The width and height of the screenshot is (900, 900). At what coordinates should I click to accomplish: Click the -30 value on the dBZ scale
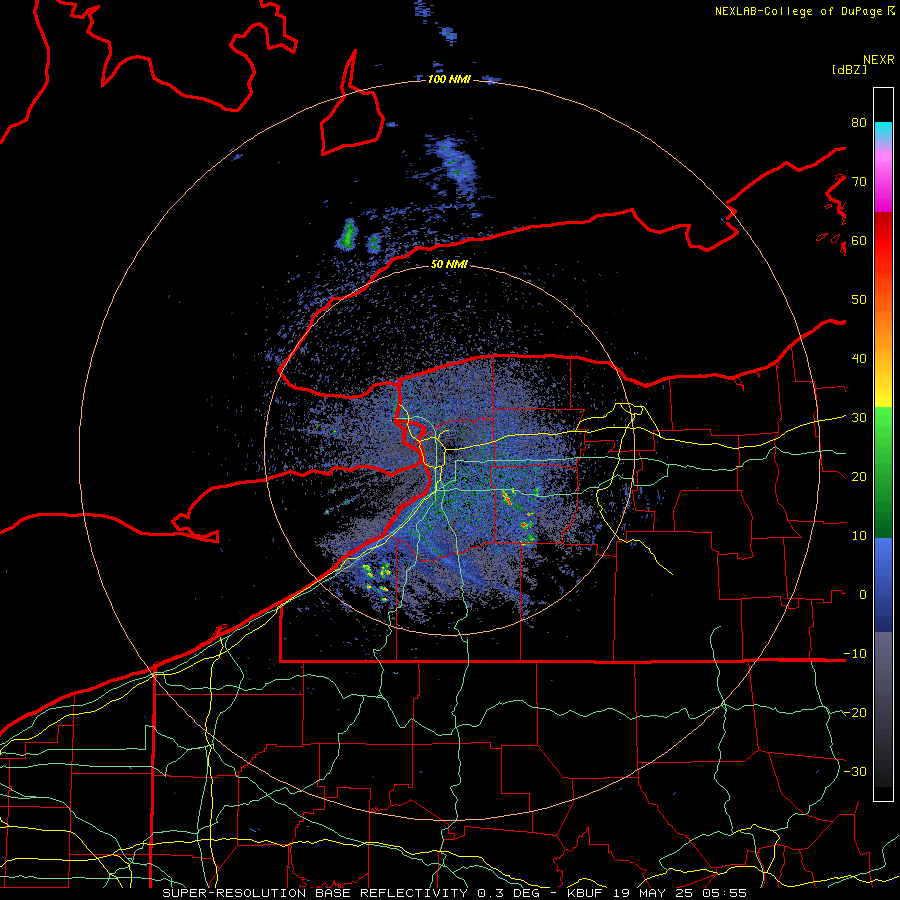click(855, 771)
